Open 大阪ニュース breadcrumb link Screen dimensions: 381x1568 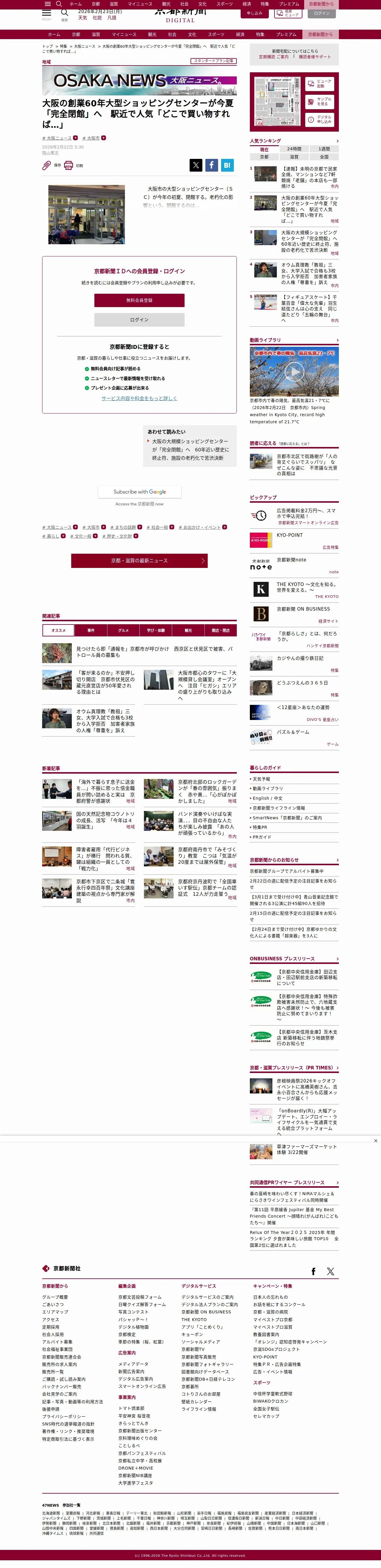84,46
